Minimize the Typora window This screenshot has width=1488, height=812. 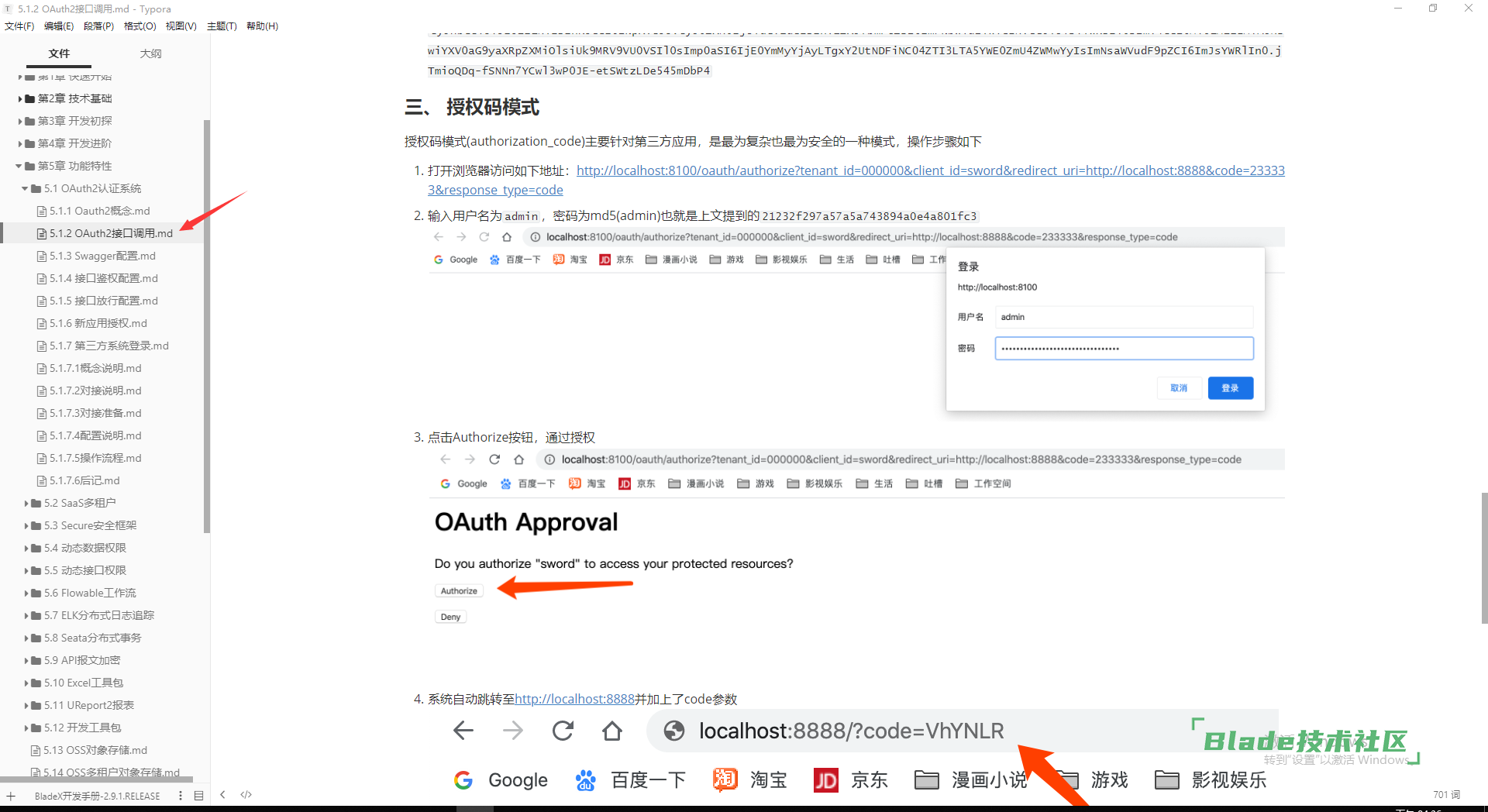coord(1398,8)
